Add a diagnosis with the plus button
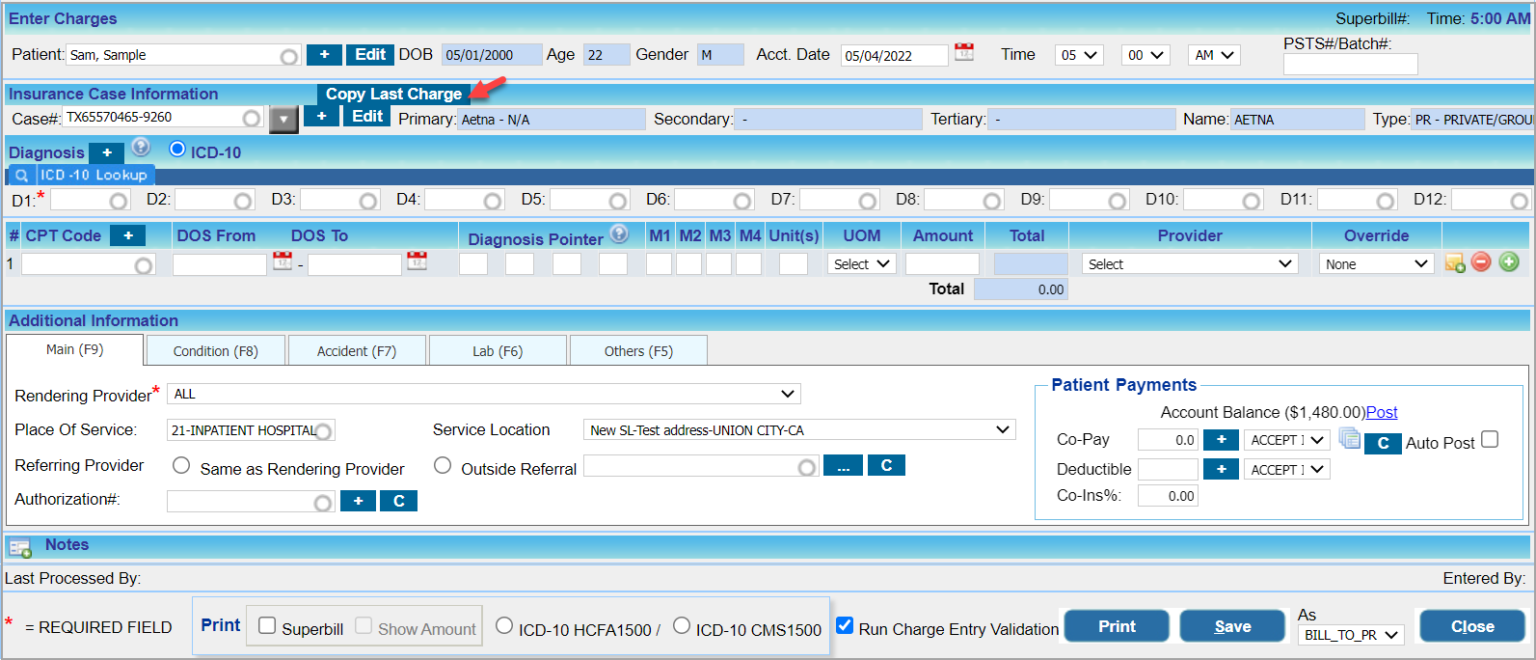This screenshot has height=660, width=1536. tap(107, 153)
